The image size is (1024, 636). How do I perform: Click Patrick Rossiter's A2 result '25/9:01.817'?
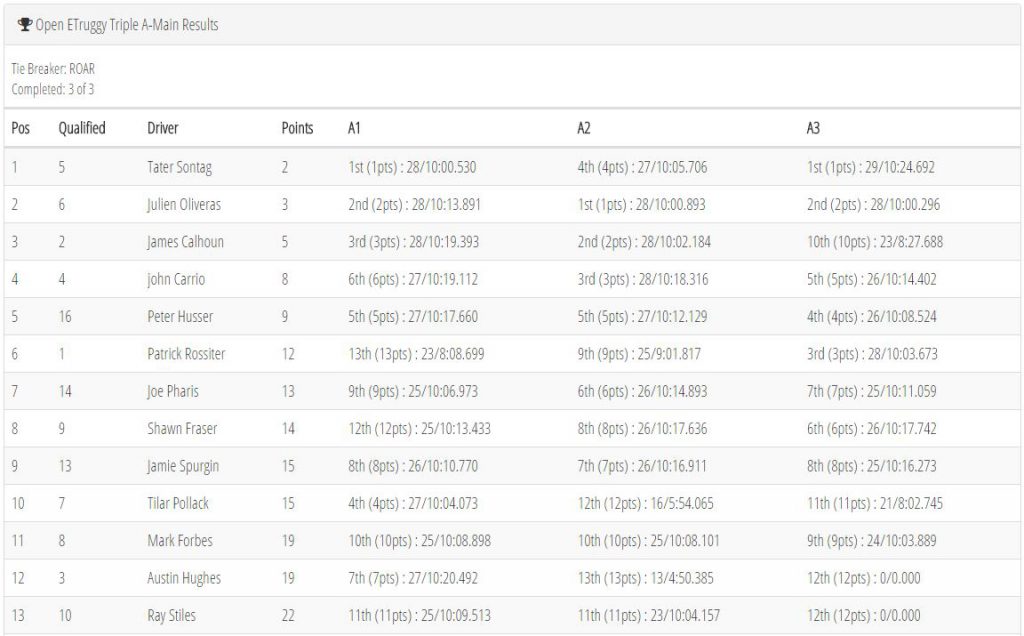click(x=669, y=354)
